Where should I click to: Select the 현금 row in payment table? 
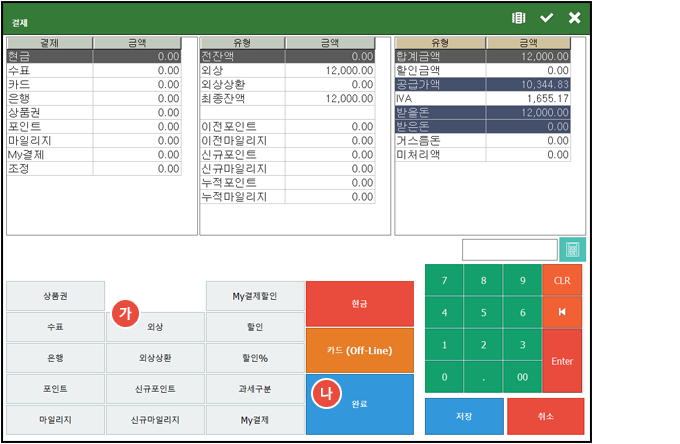click(94, 56)
